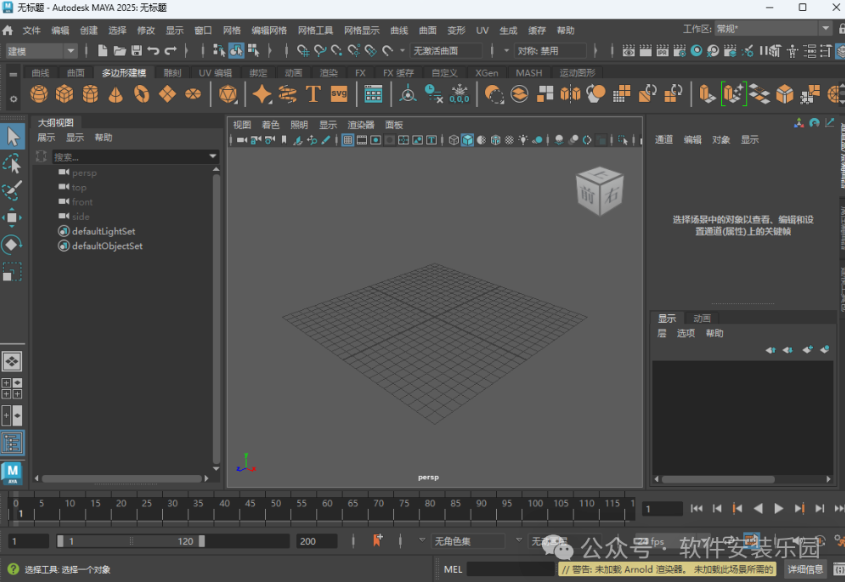Toggle smooth shade all in the viewport

(467, 140)
